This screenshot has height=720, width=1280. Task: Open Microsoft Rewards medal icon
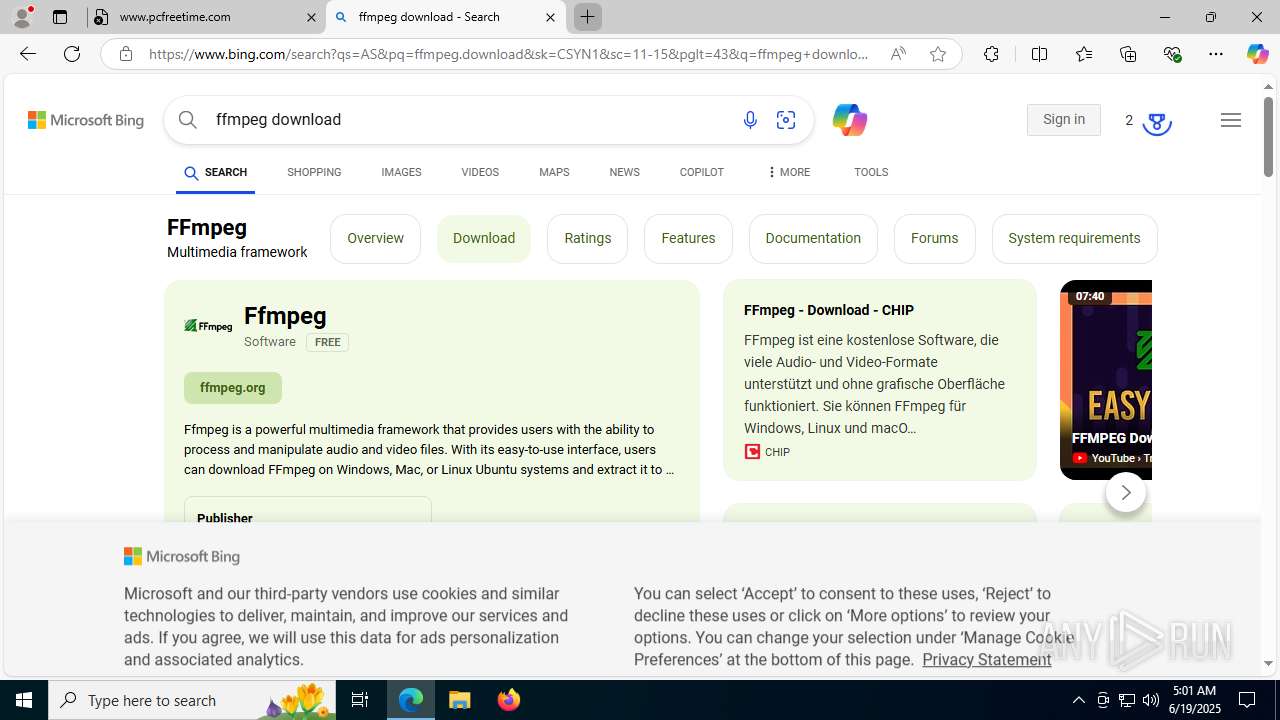pos(1156,122)
